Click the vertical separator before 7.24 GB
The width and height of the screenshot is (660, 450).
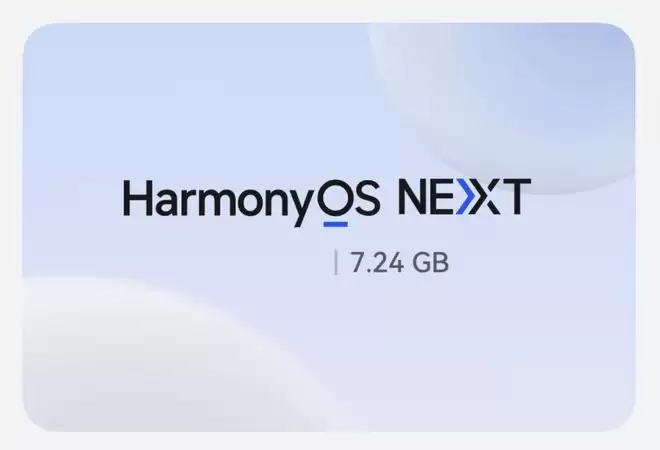[335, 262]
